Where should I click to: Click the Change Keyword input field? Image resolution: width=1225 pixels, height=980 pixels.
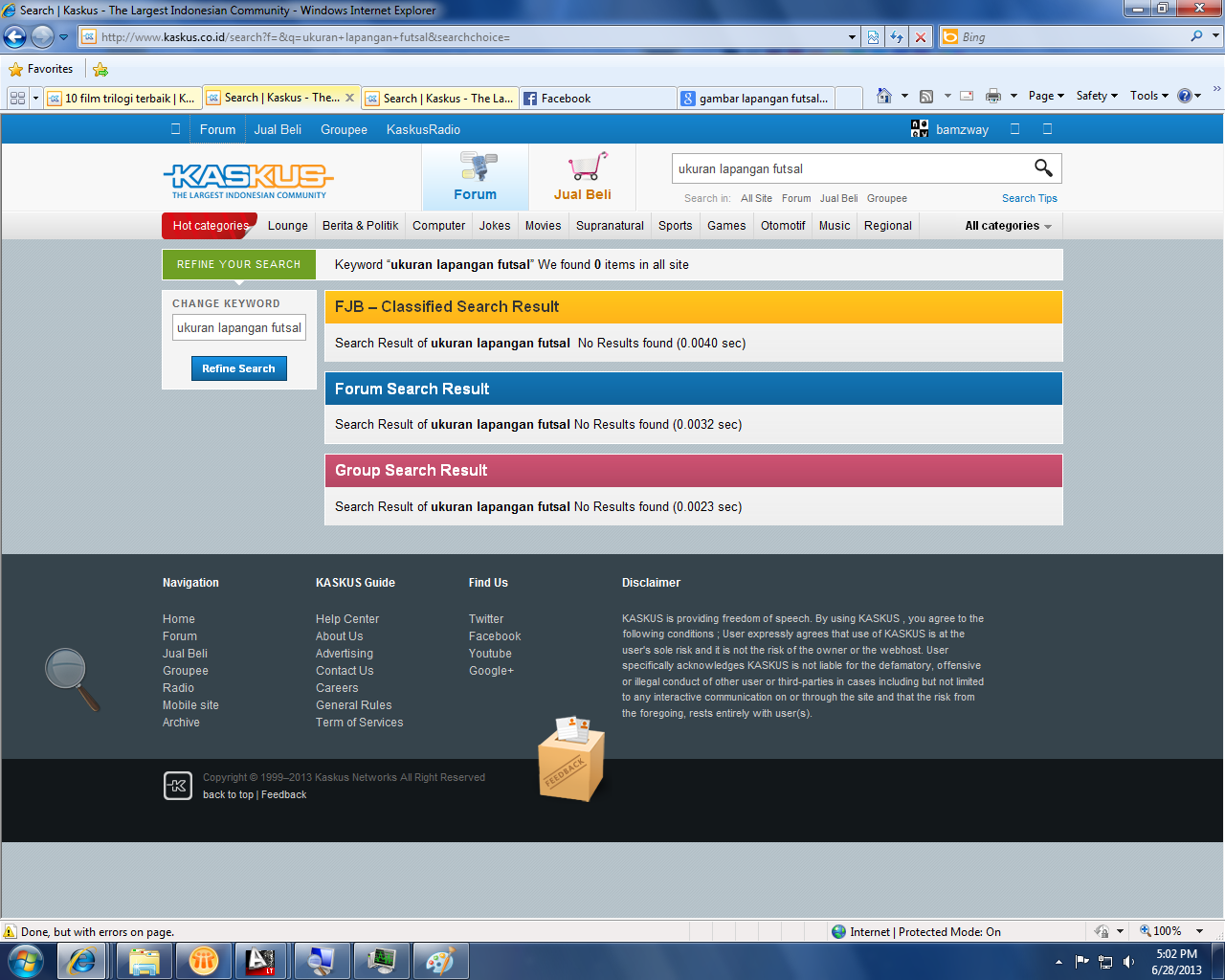coord(239,327)
